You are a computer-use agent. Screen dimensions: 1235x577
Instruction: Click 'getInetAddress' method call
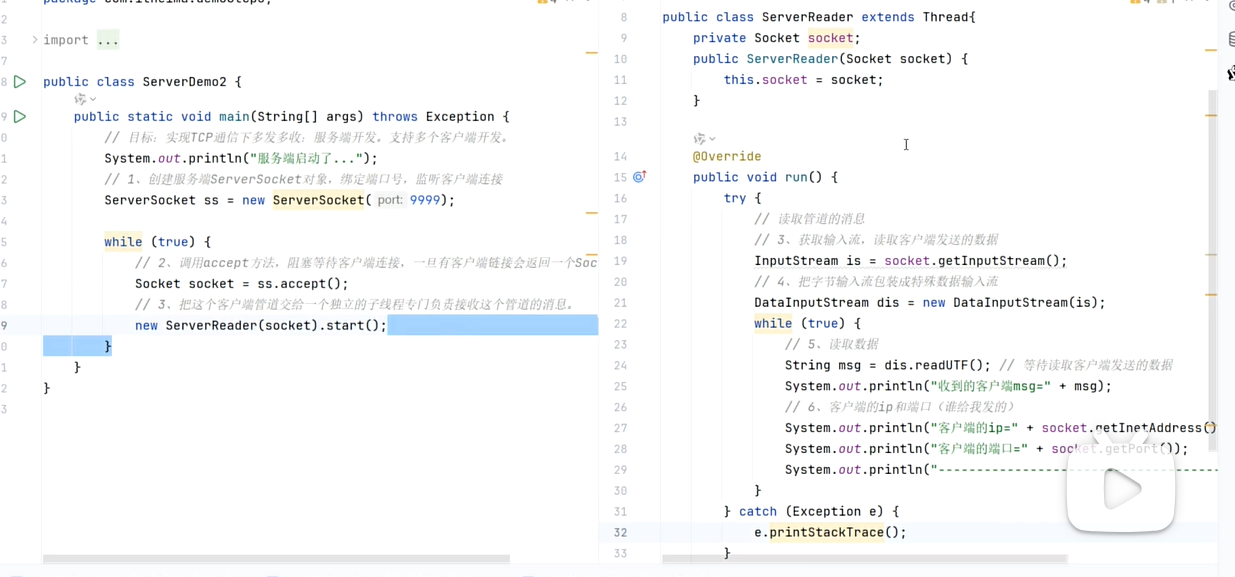(1148, 428)
